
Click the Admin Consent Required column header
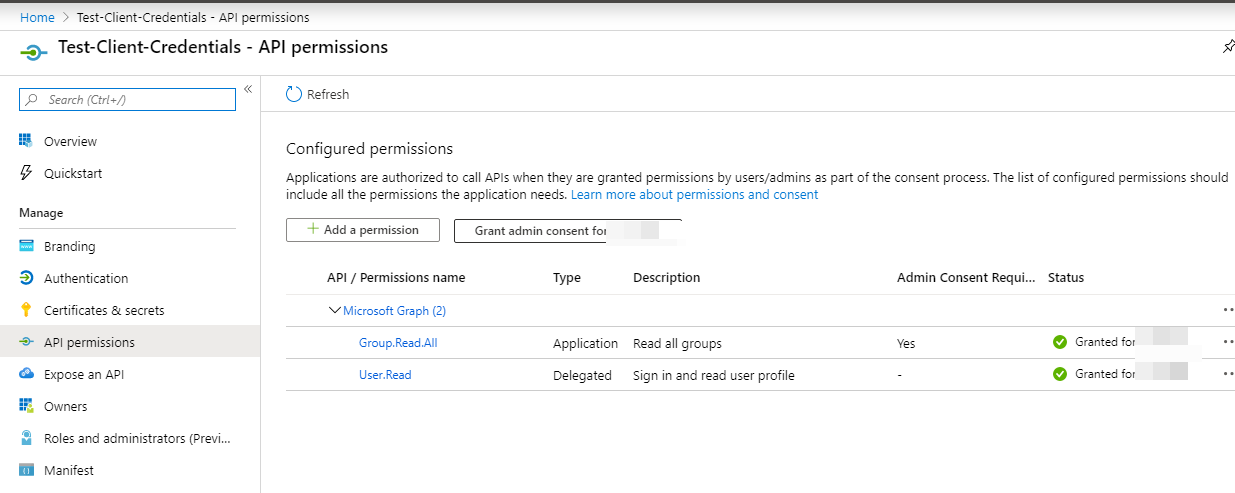coord(966,277)
